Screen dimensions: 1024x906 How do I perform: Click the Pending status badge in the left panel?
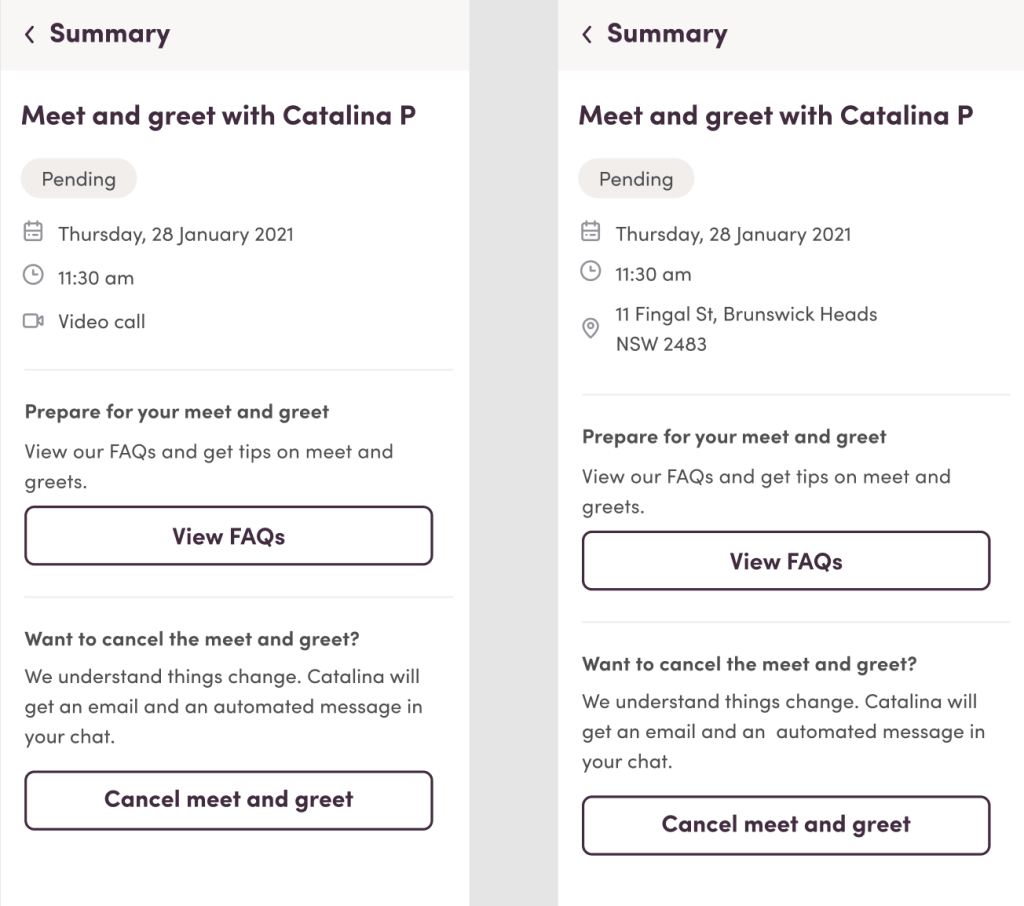pos(79,179)
